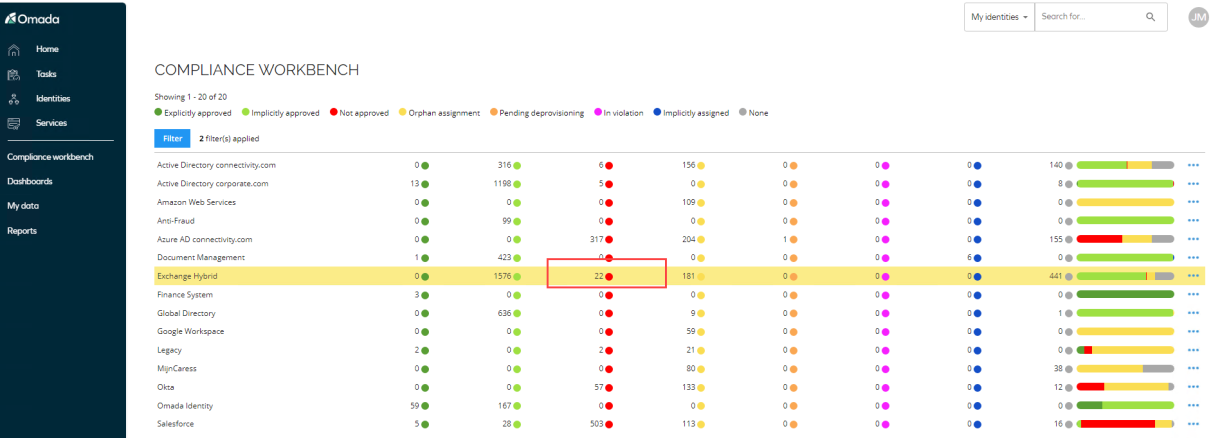The height and width of the screenshot is (438, 1220).
Task: Click the Salesforce compliance status bar
Action: click(x=1125, y=424)
